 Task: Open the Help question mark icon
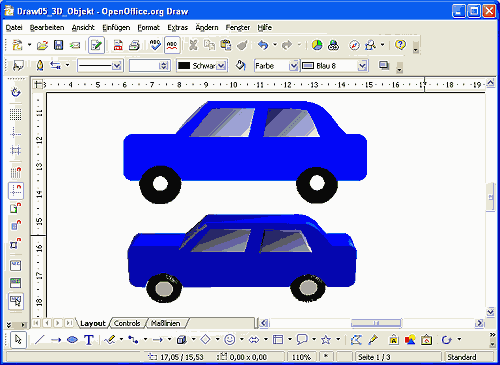coord(400,45)
